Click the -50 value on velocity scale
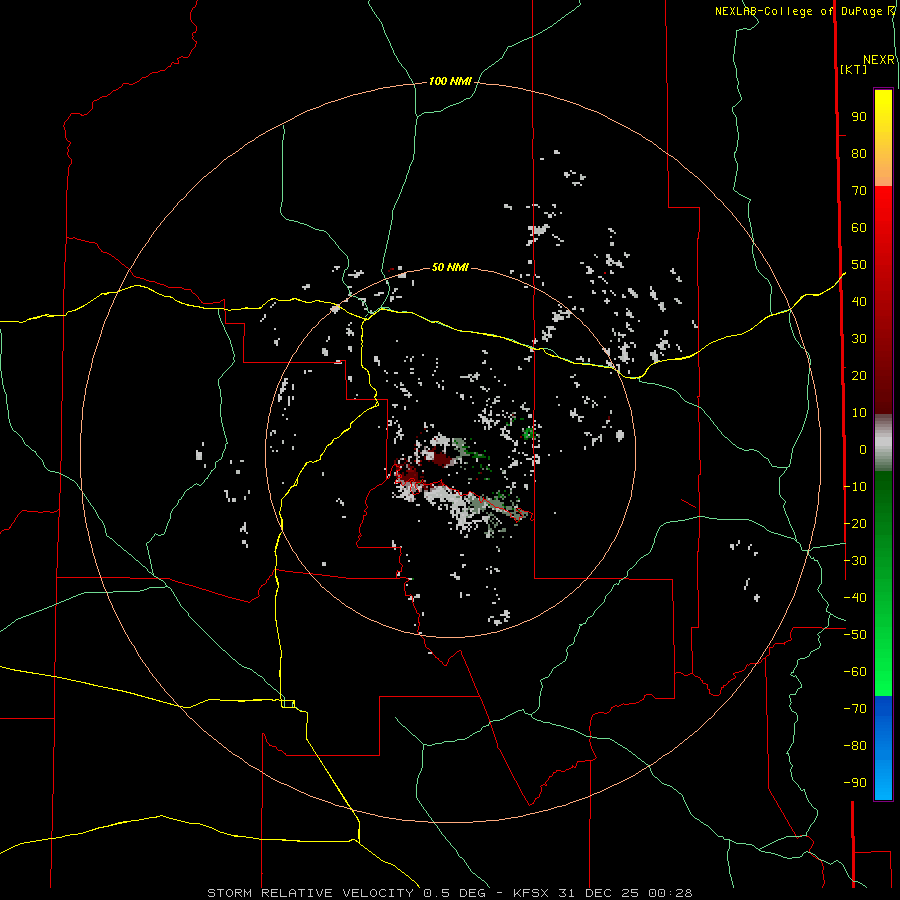 (855, 635)
